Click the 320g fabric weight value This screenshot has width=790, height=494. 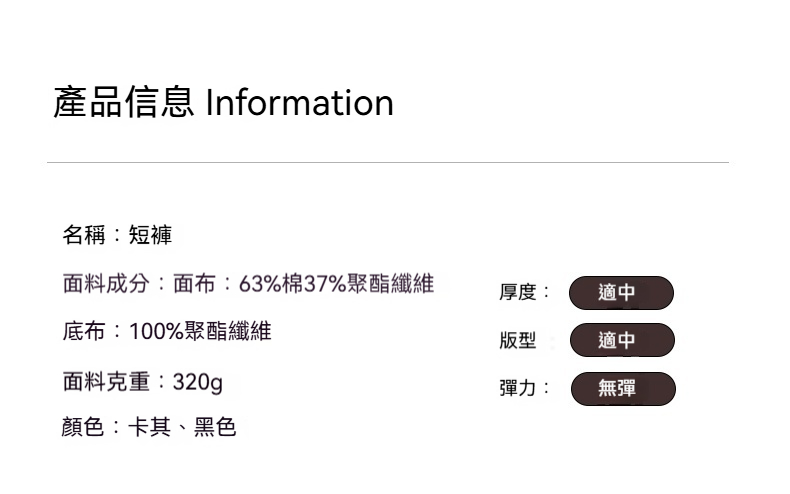click(x=198, y=381)
